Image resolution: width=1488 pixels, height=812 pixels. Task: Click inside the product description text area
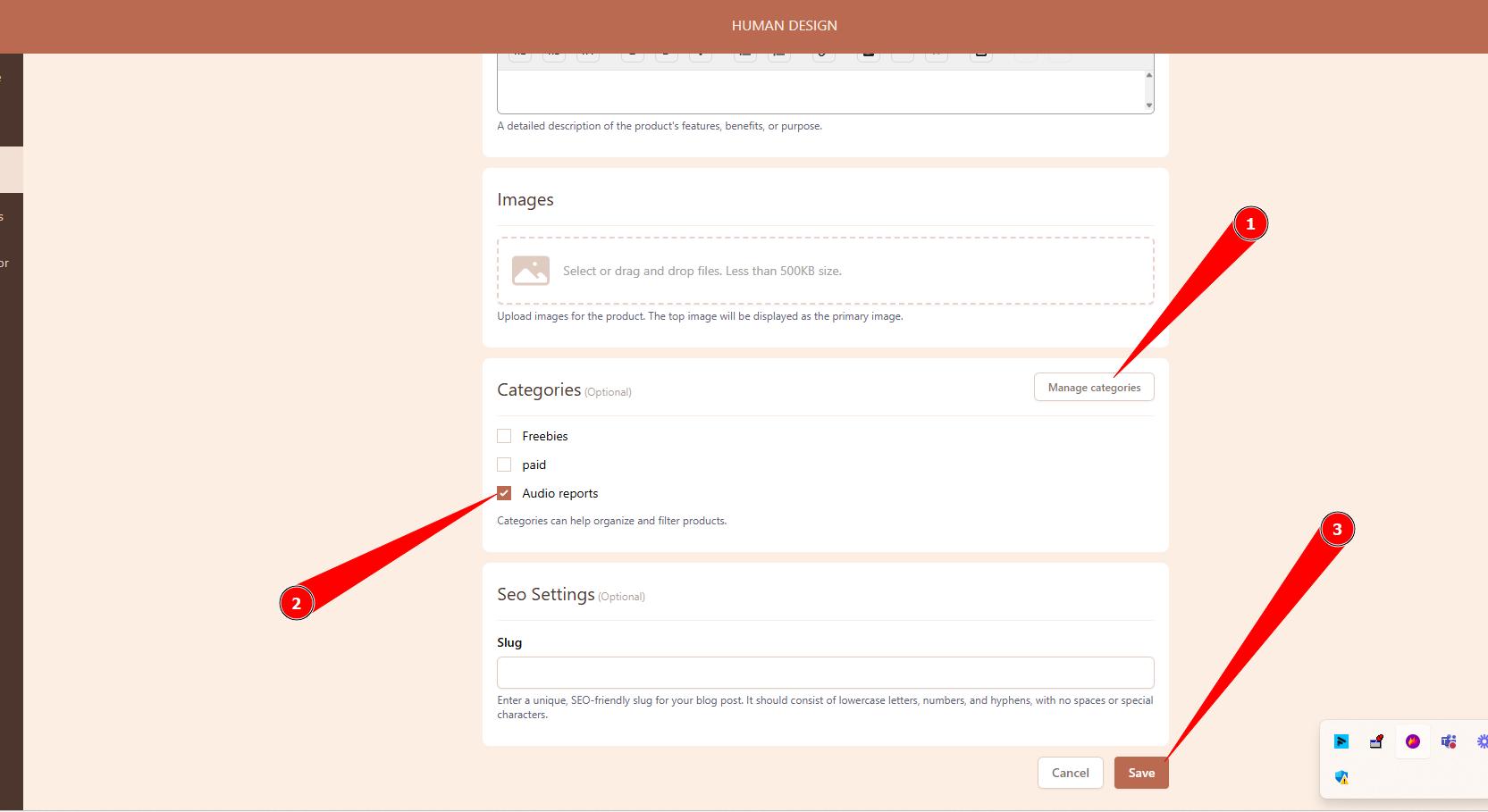click(818, 90)
